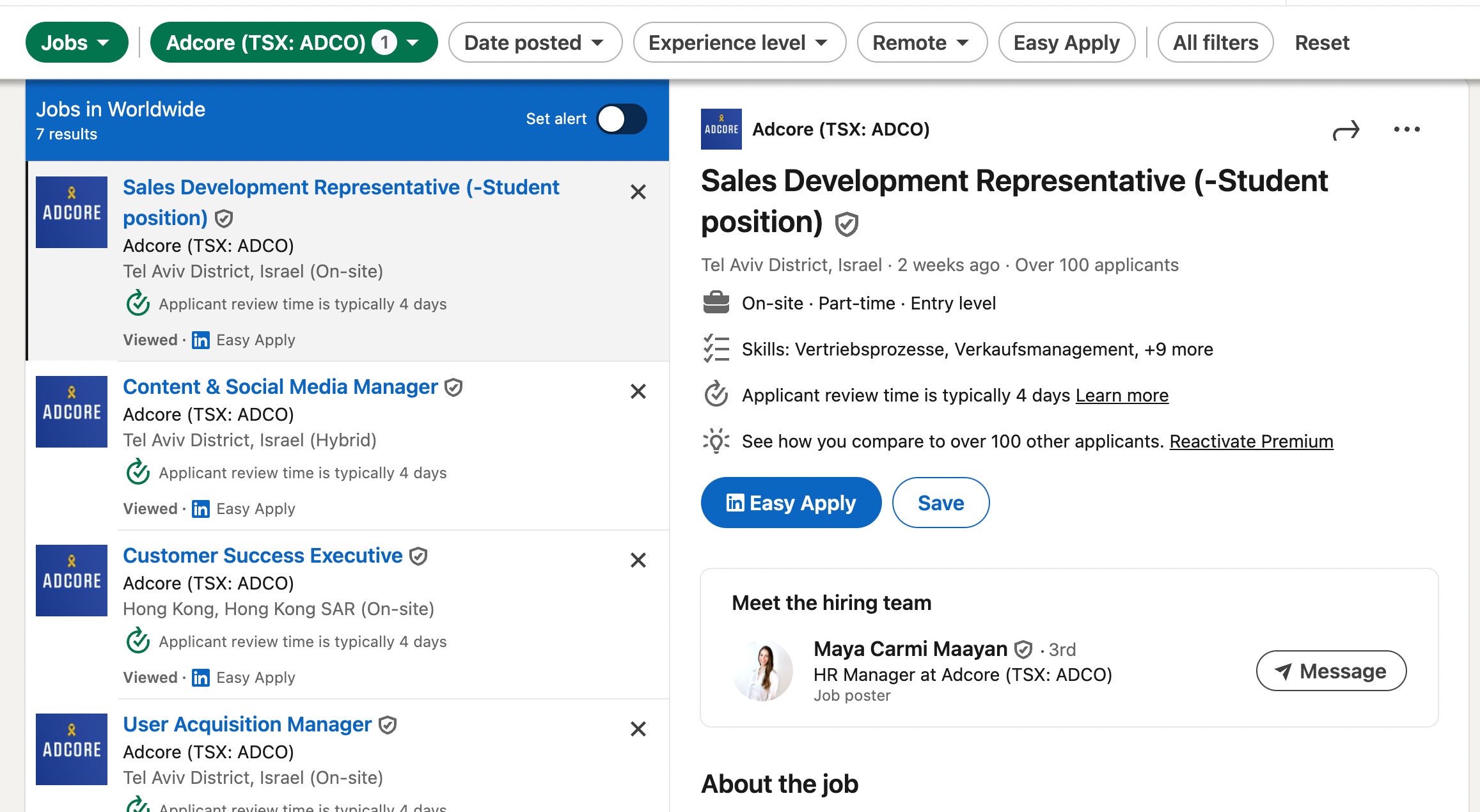This screenshot has height=812, width=1480.
Task: Open the Remote filter dropdown
Action: (922, 42)
